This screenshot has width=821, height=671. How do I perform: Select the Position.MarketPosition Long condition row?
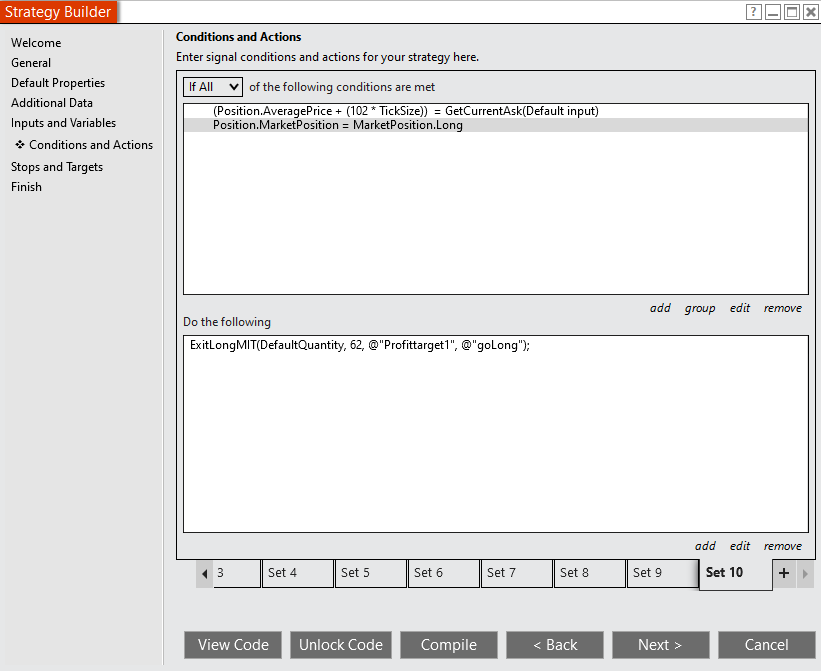[496, 125]
